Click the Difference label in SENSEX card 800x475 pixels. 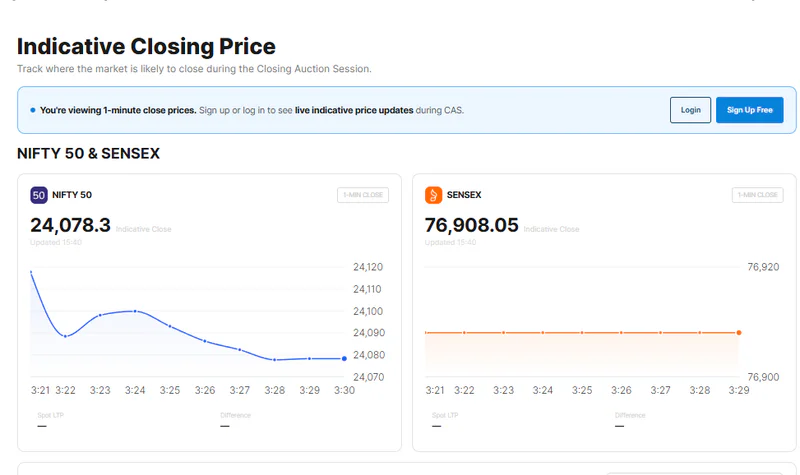pyautogui.click(x=630, y=415)
